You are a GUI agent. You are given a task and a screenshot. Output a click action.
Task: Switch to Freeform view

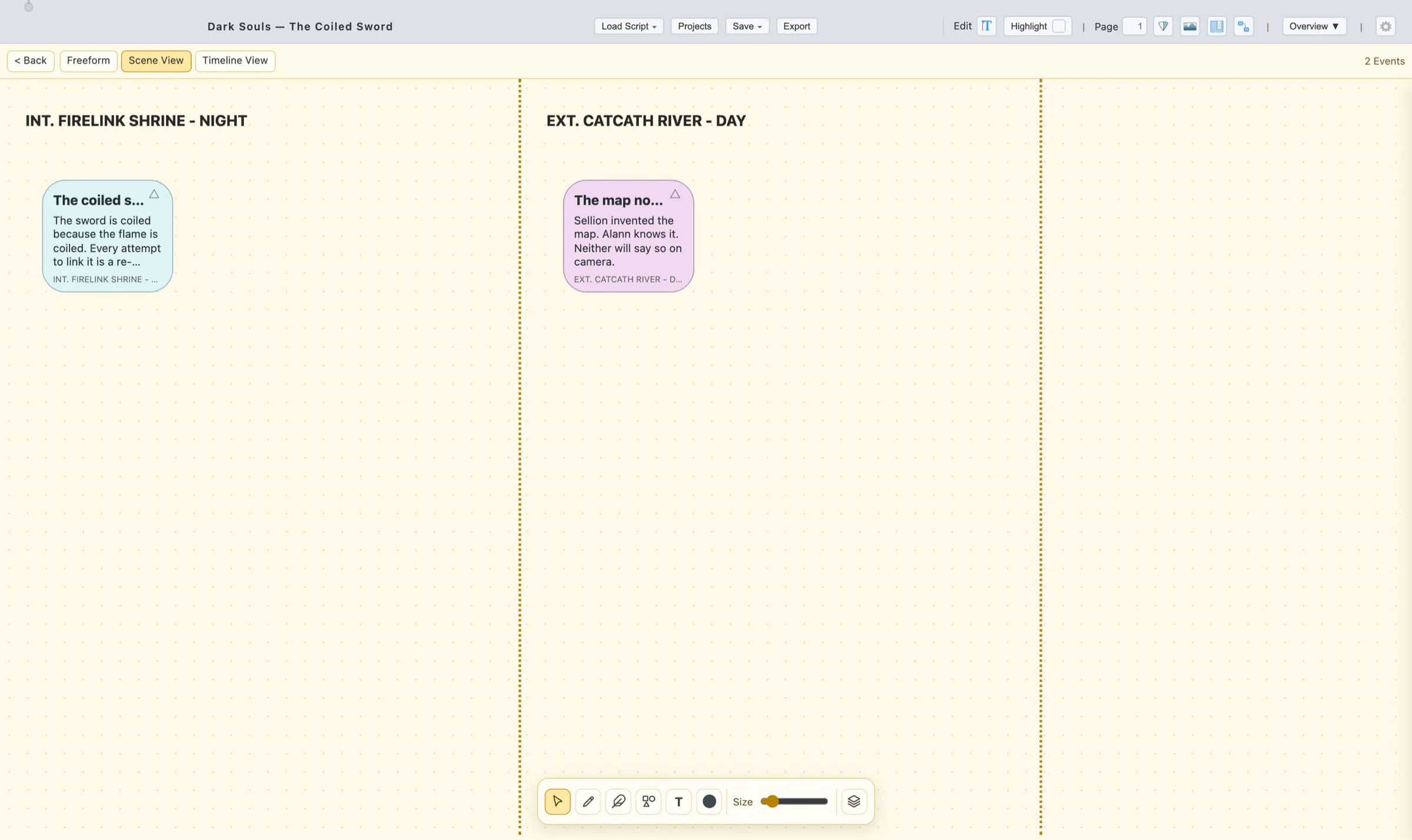[88, 61]
